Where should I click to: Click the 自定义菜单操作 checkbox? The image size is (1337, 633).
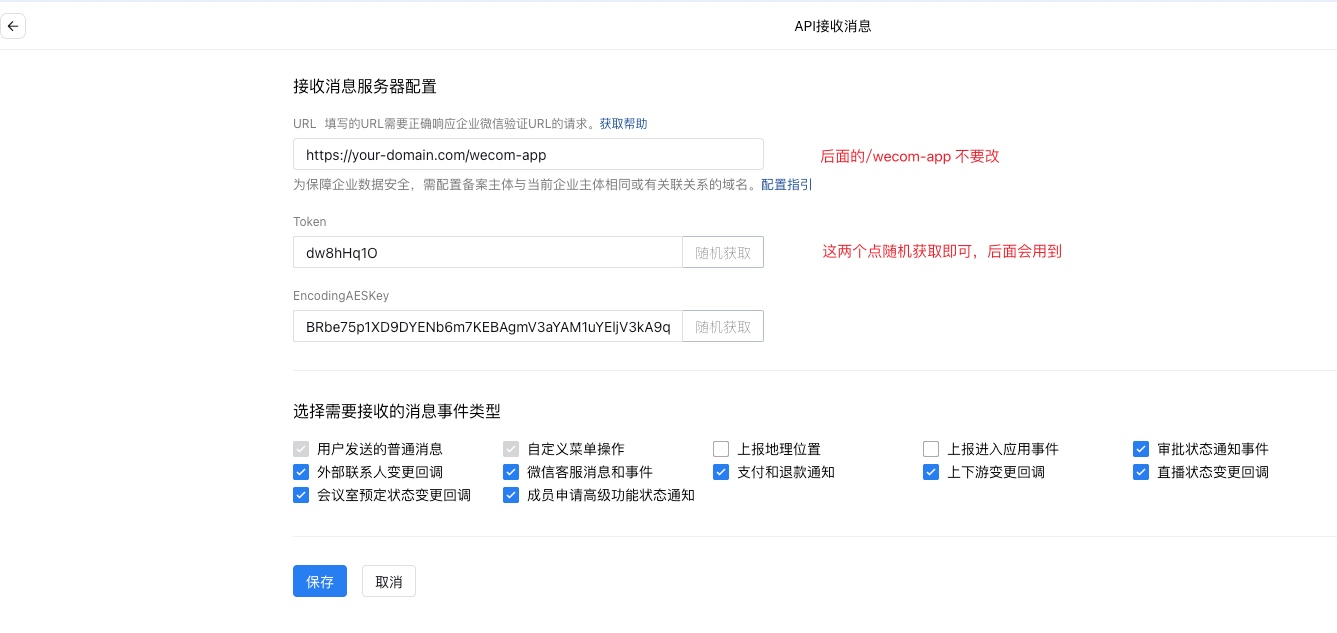pos(511,449)
